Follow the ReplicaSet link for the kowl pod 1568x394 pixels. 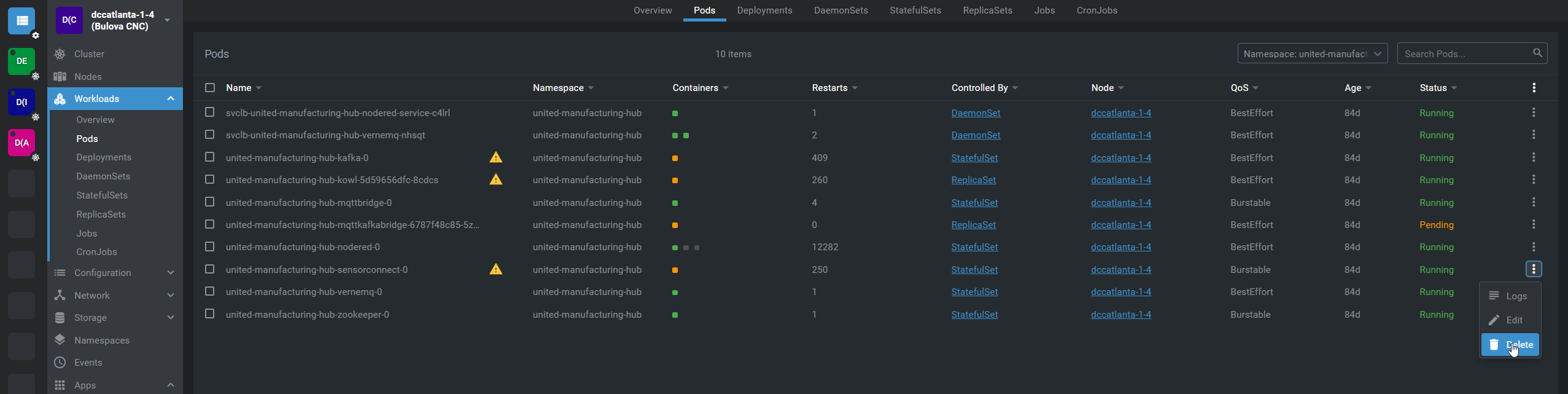coord(973,180)
